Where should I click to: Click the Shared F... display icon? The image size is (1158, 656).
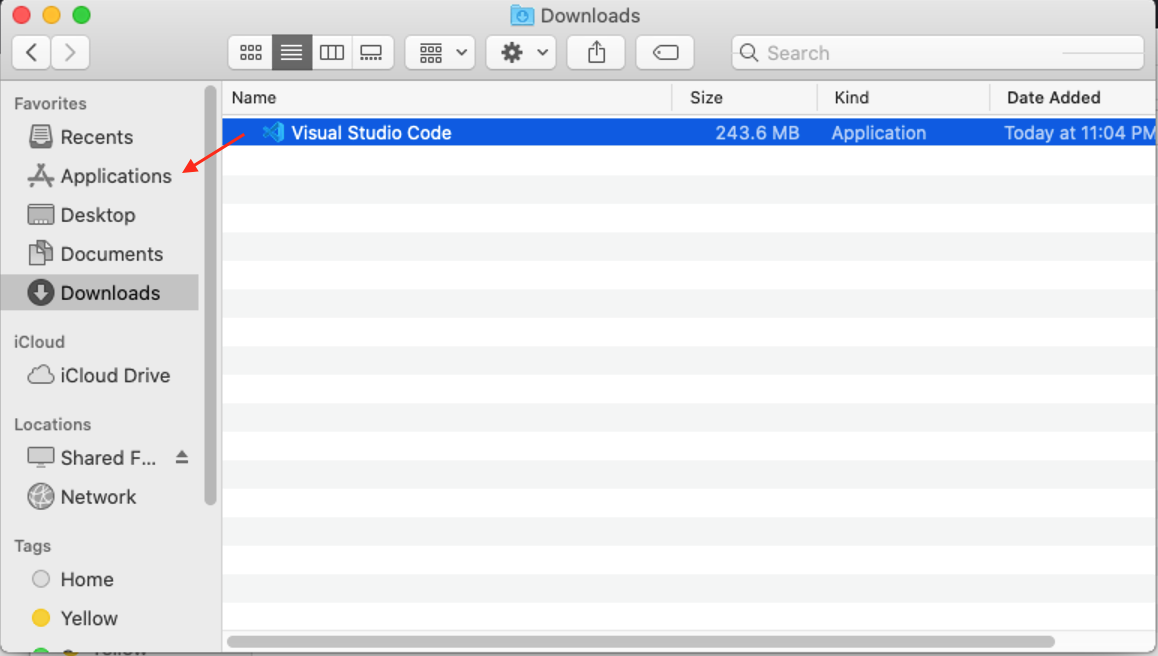pyautogui.click(x=41, y=457)
